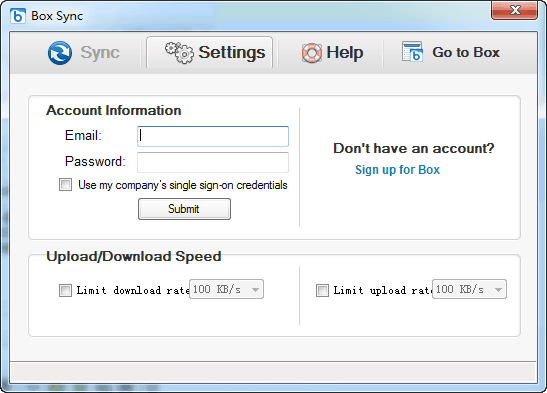This screenshot has width=547, height=393.
Task: Focus the Email input field
Action: click(x=213, y=136)
